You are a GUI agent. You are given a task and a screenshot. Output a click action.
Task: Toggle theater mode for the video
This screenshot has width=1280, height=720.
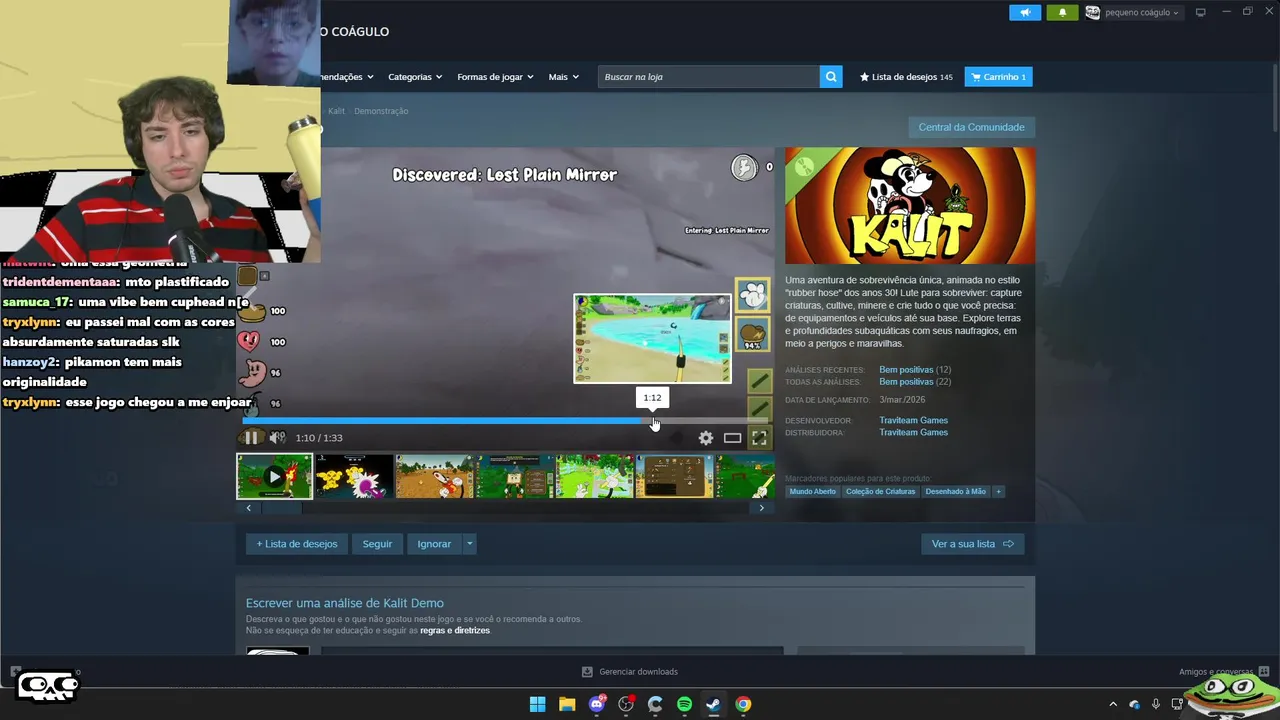tap(733, 438)
